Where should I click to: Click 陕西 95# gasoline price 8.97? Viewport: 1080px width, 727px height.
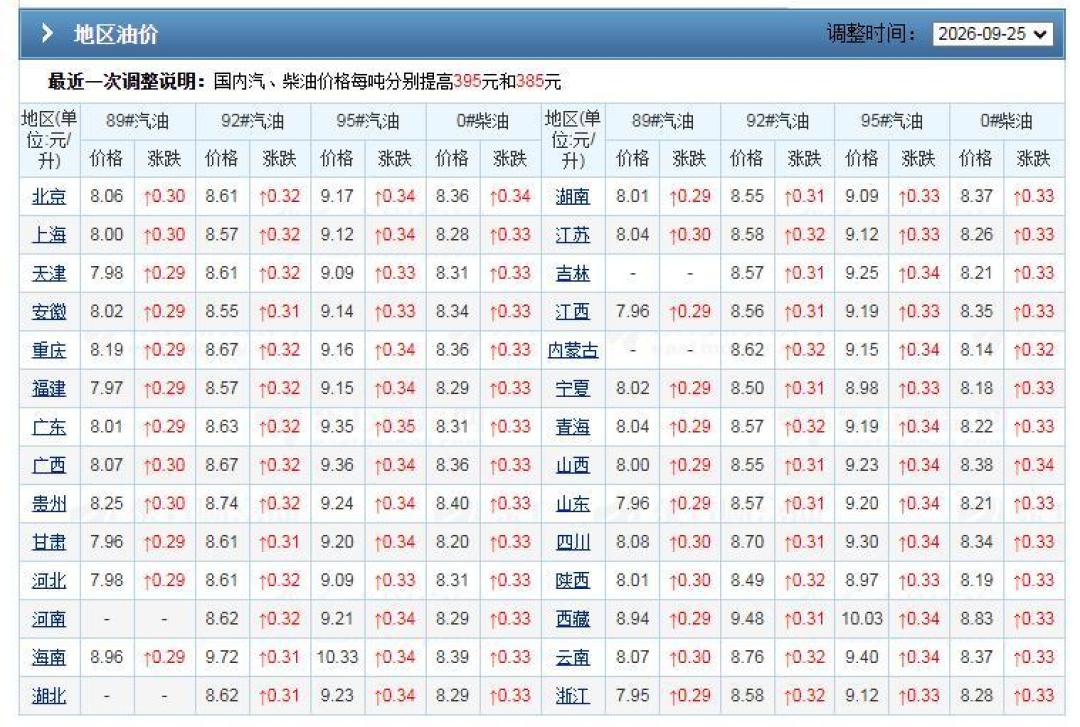(861, 580)
